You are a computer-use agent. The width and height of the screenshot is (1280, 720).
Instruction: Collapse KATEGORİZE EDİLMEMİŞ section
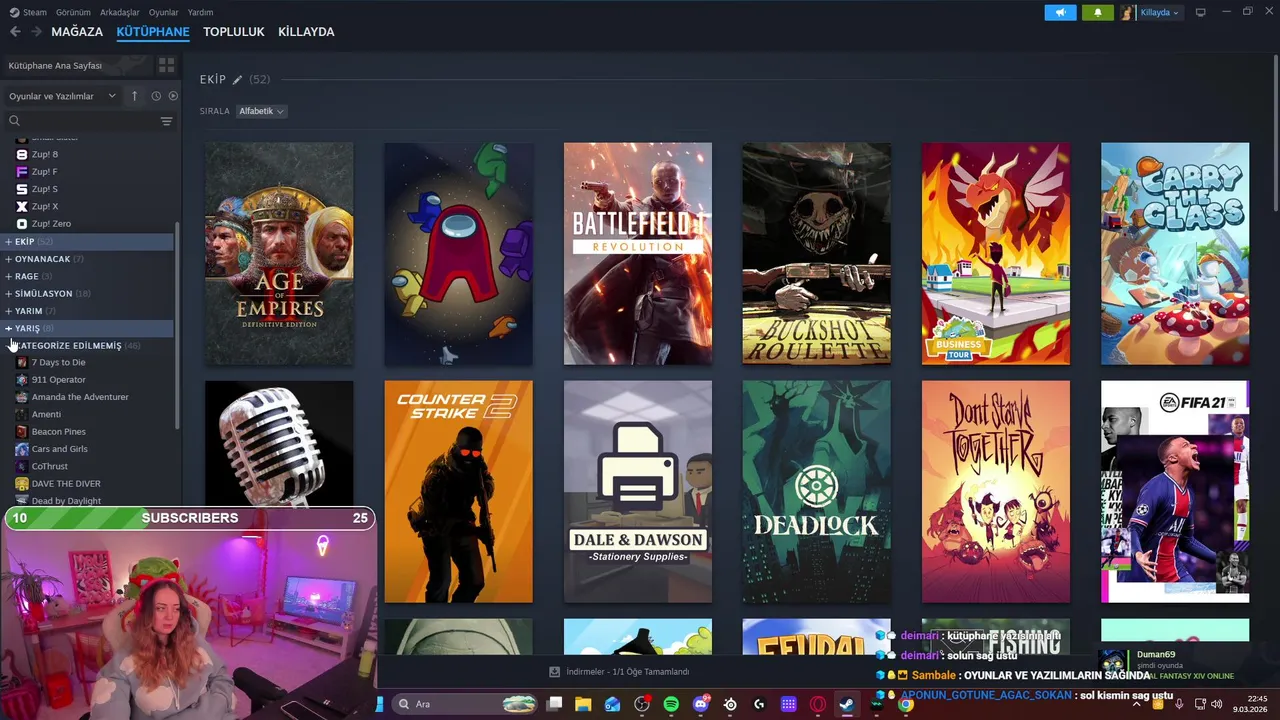(8, 345)
